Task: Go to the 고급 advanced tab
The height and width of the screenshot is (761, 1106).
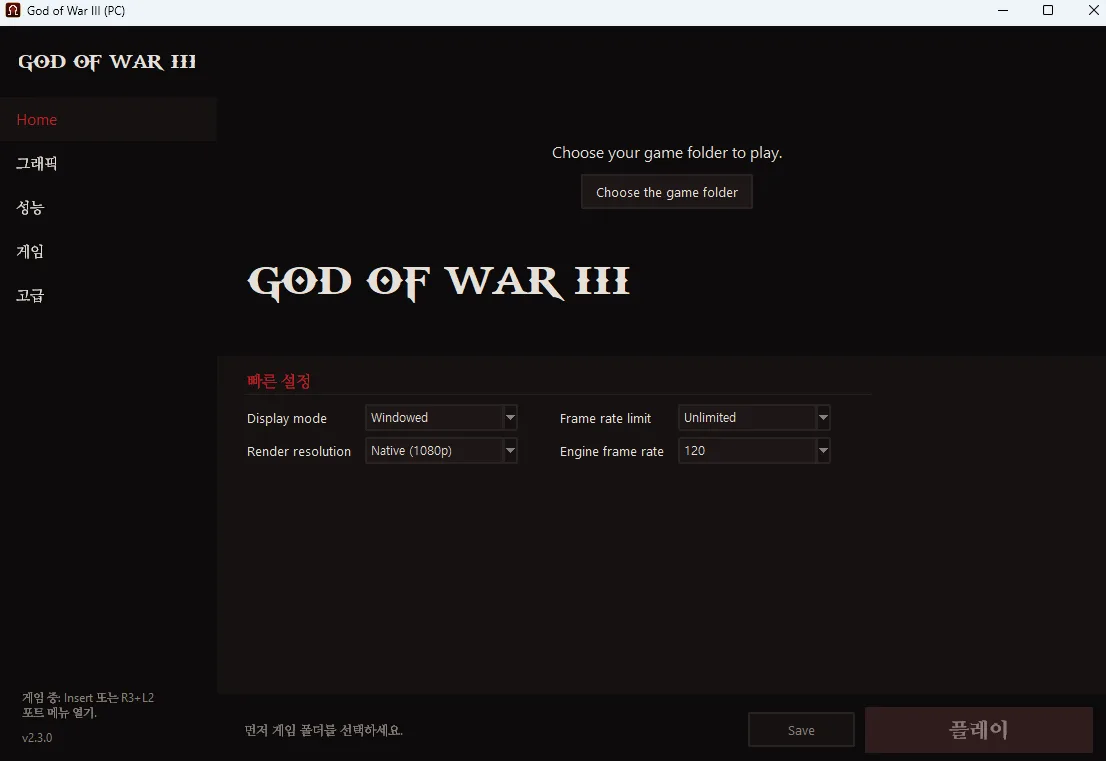Action: coord(108,295)
